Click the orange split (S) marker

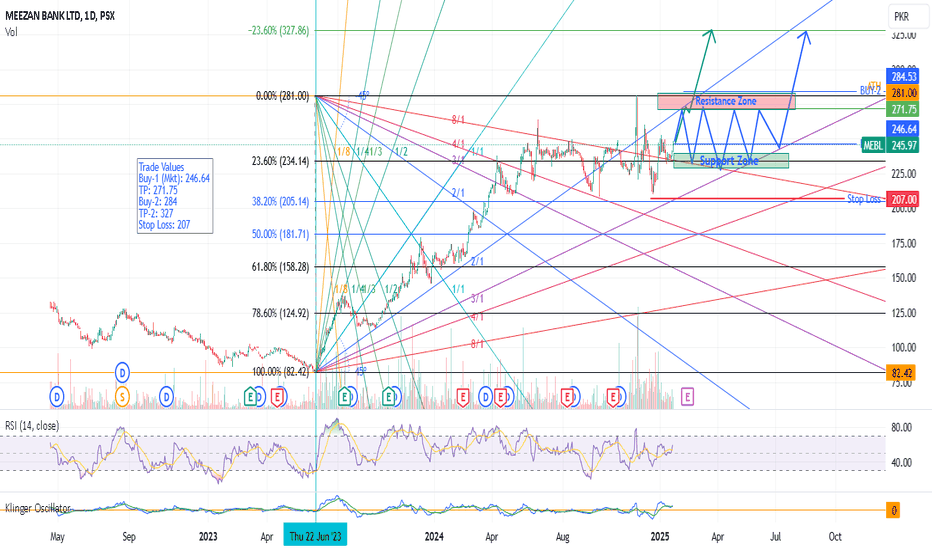click(122, 397)
